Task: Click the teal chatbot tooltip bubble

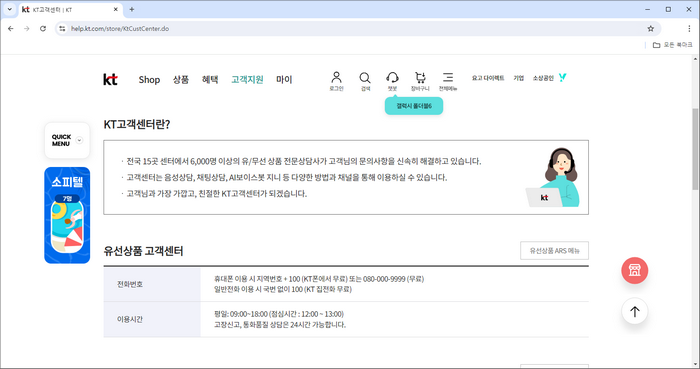Action: tap(414, 106)
